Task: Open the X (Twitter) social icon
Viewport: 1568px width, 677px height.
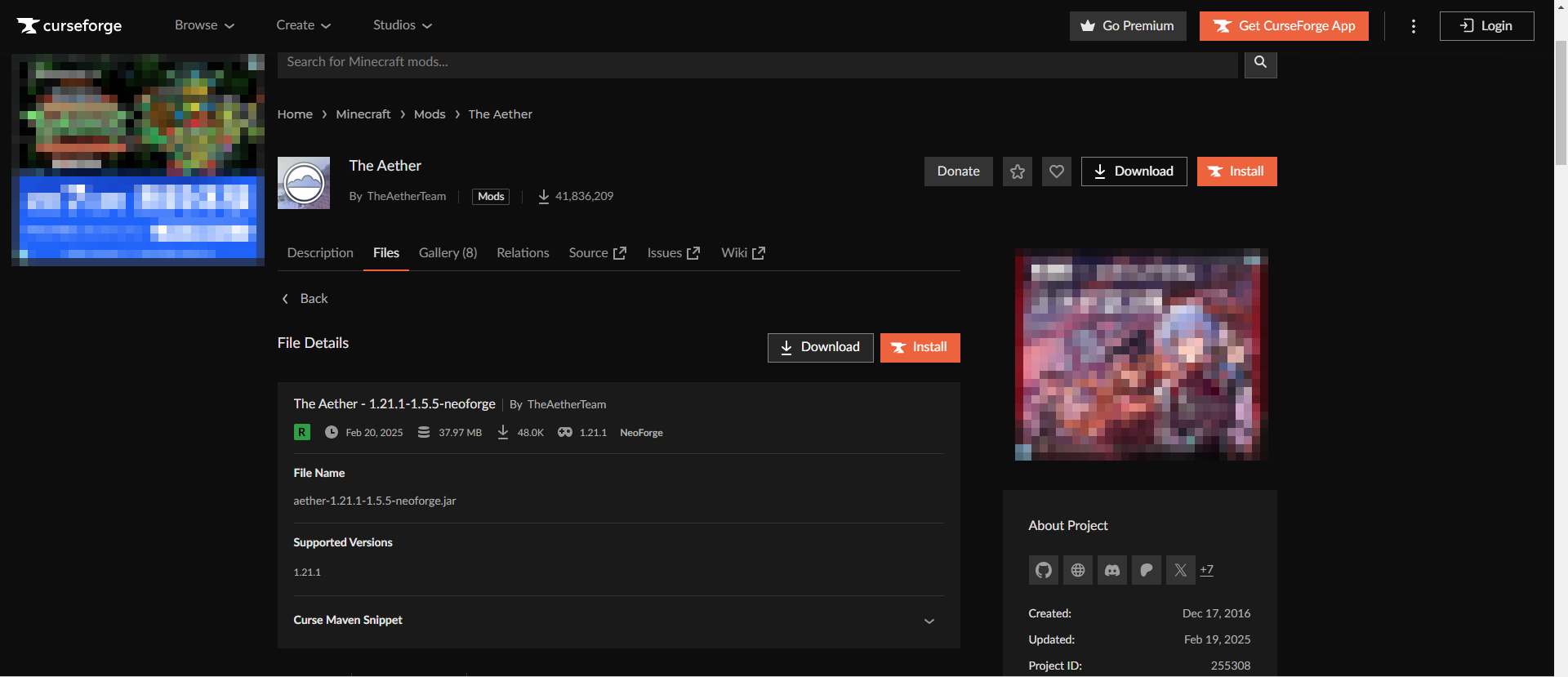Action: [x=1180, y=570]
